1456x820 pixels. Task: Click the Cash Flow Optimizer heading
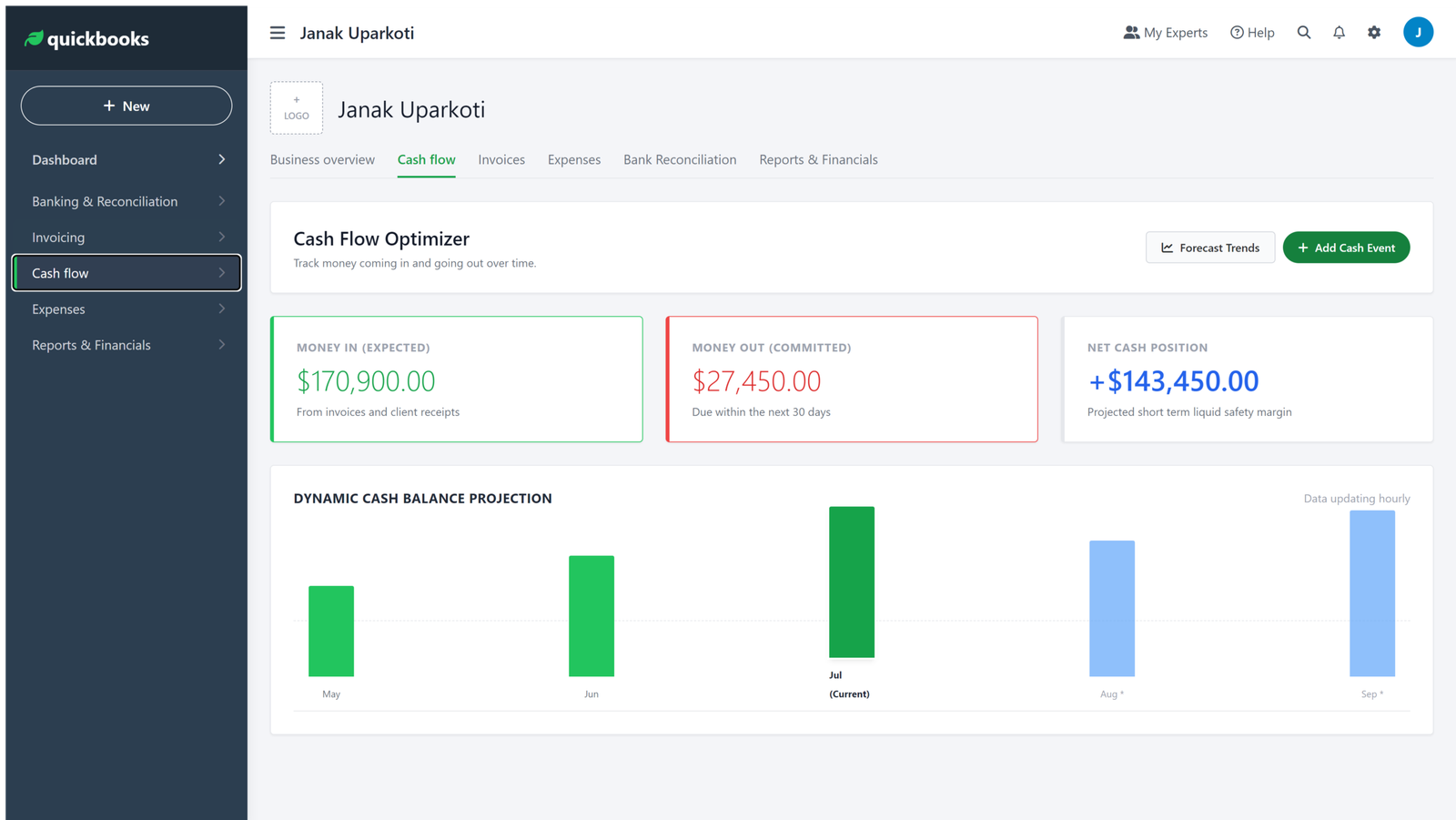pyautogui.click(x=381, y=238)
